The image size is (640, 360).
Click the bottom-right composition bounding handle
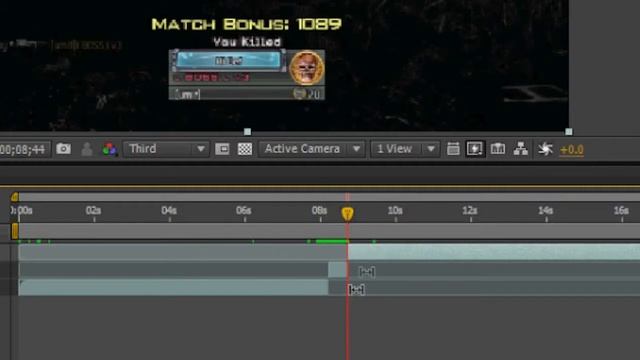(569, 131)
